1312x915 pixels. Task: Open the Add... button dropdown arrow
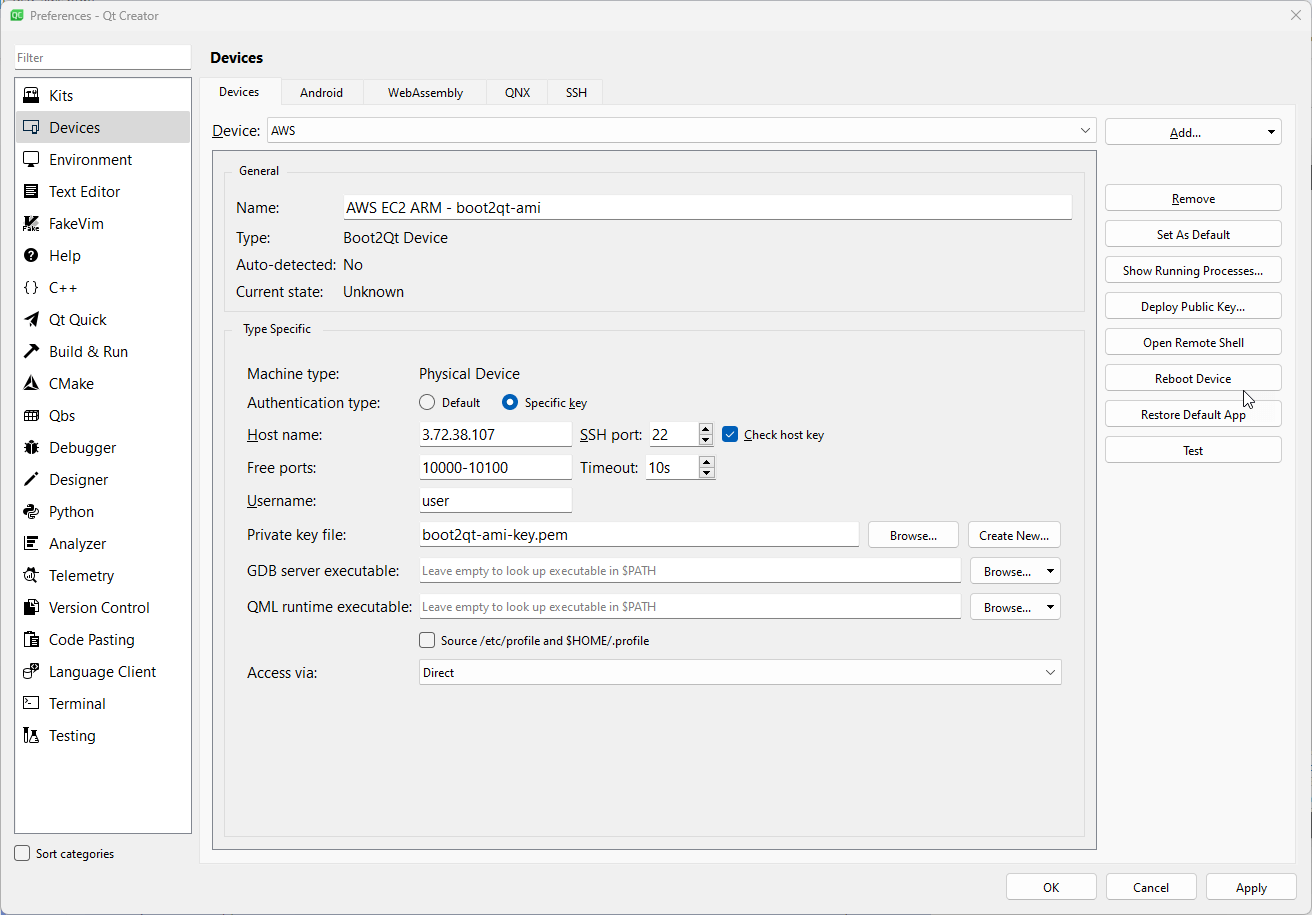coord(1271,132)
